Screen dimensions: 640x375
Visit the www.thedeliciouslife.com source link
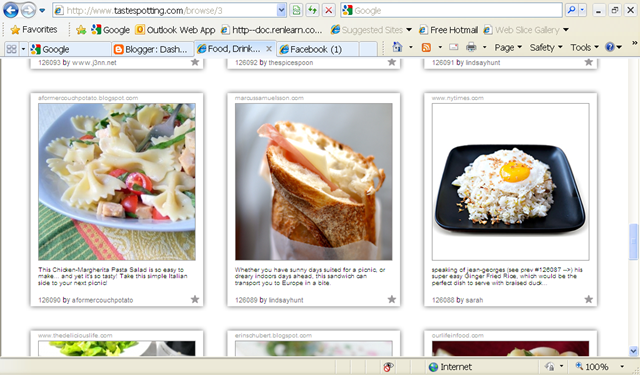coord(75,335)
